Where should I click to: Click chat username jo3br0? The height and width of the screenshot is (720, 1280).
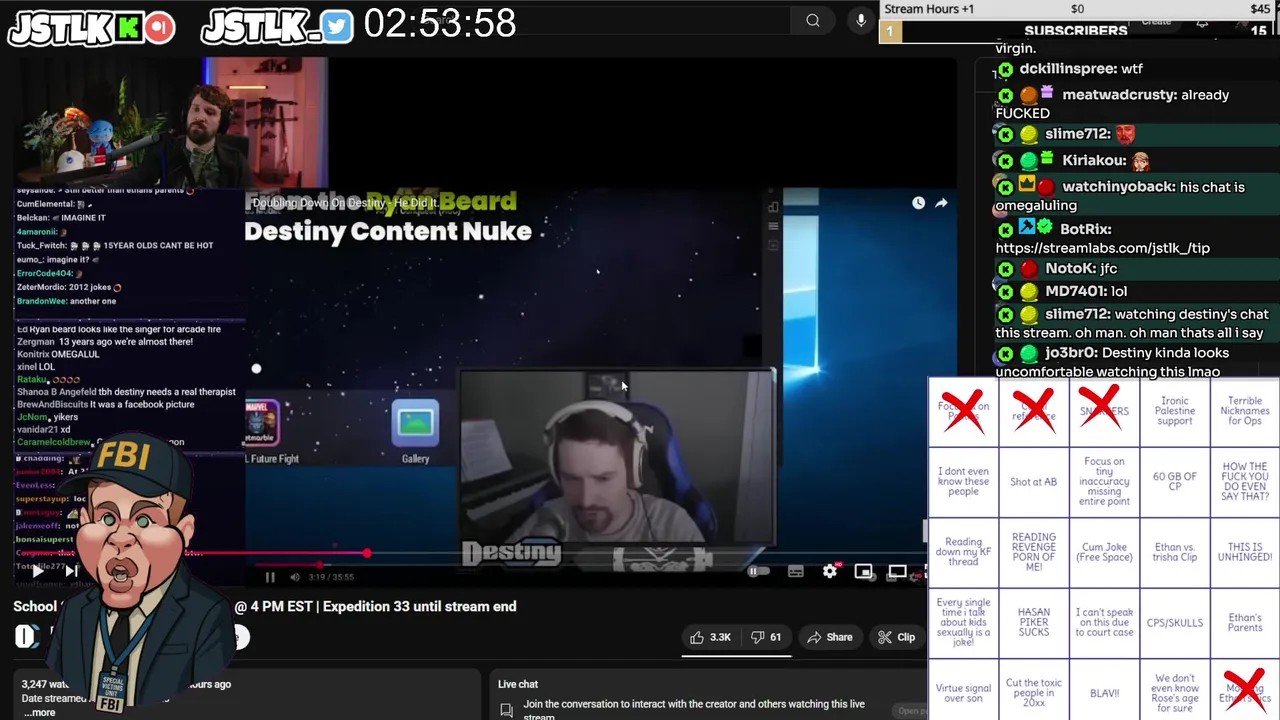tap(1070, 353)
